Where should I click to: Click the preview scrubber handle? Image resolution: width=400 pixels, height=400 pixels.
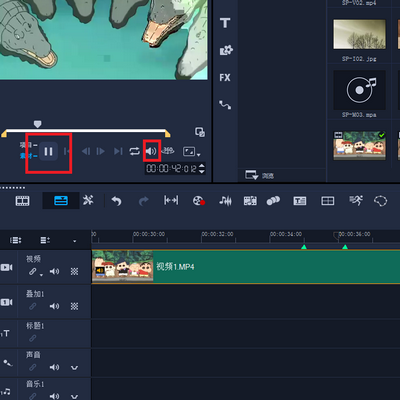[37, 124]
